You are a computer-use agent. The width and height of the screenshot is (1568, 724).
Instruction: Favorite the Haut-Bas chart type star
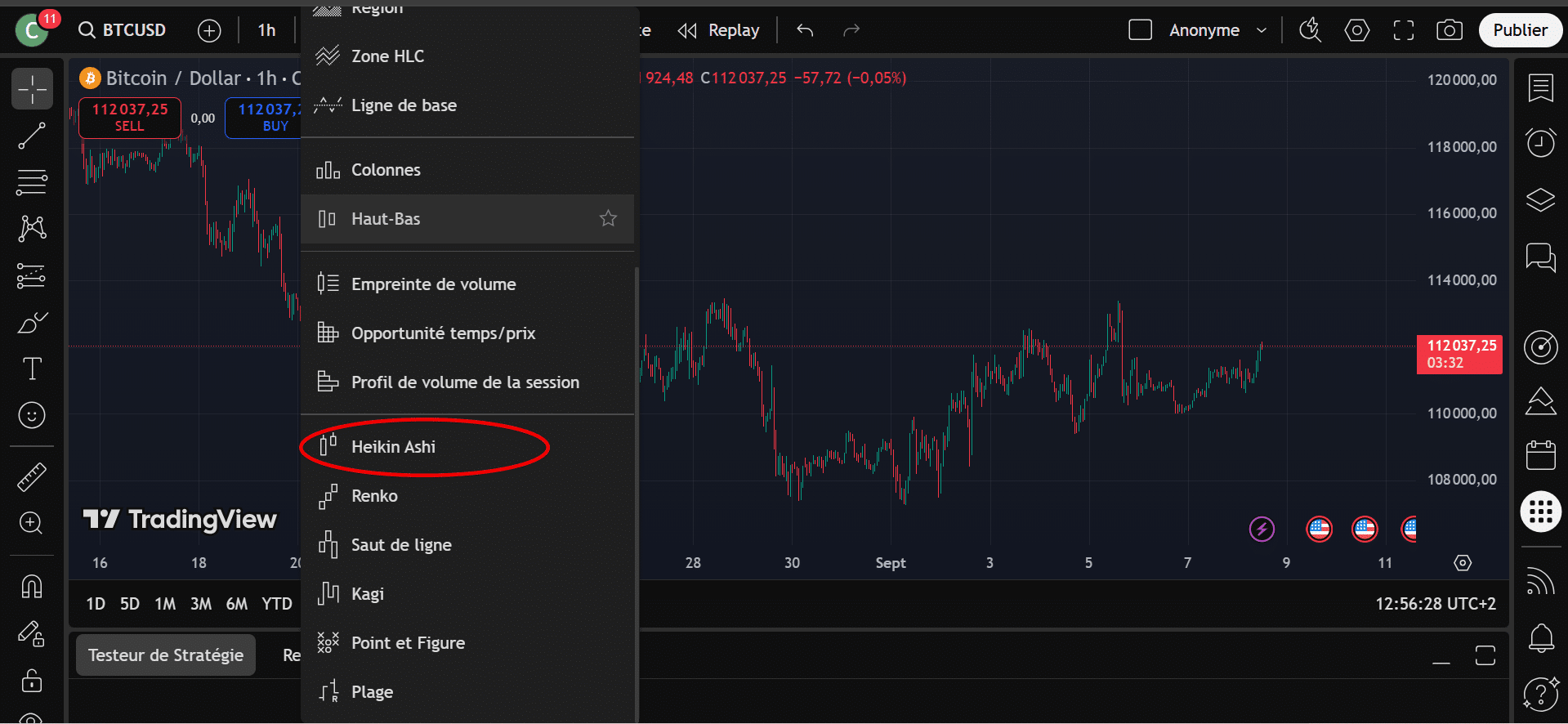coord(608,218)
